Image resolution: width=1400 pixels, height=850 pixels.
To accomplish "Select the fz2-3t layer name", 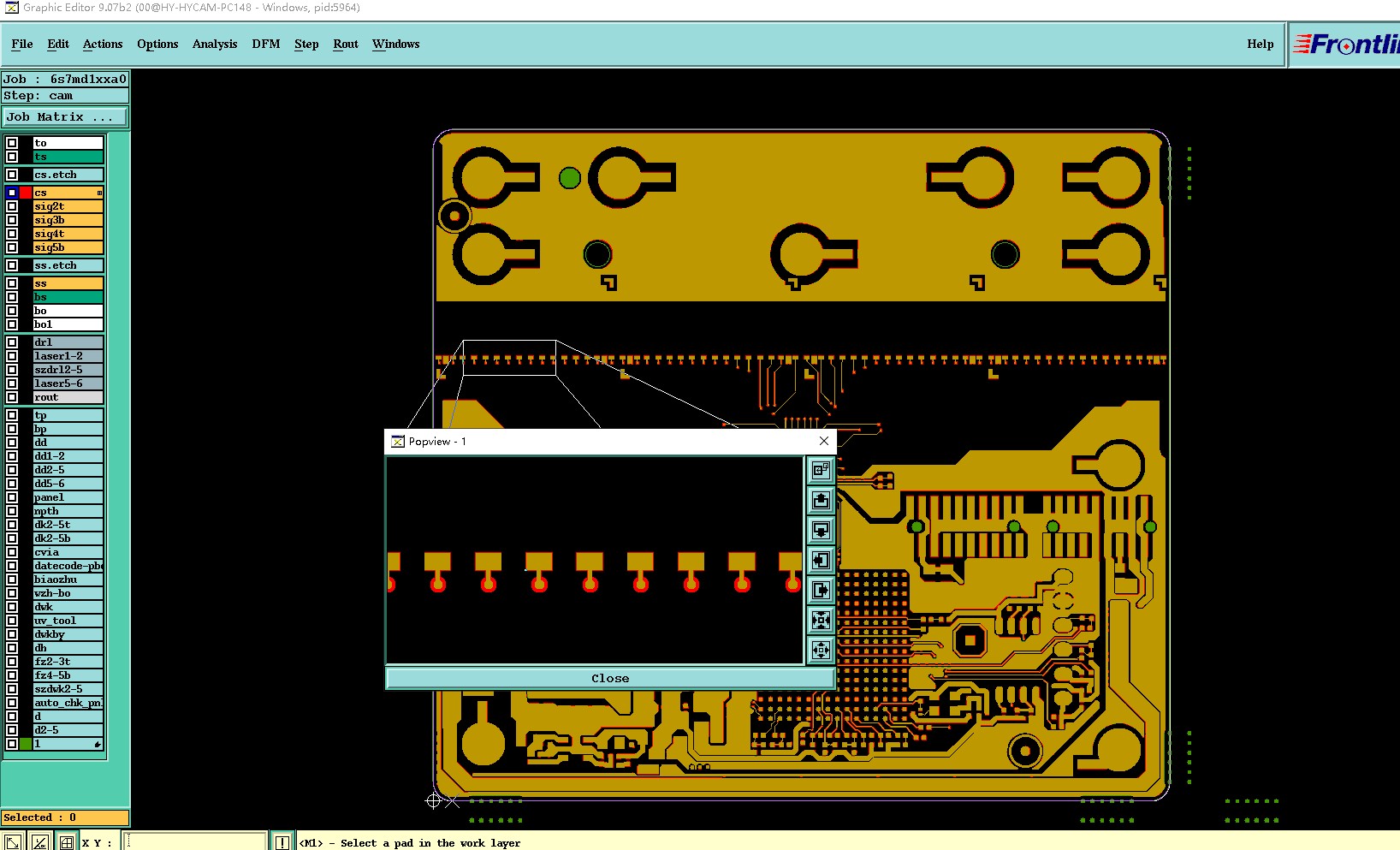I will (x=68, y=662).
